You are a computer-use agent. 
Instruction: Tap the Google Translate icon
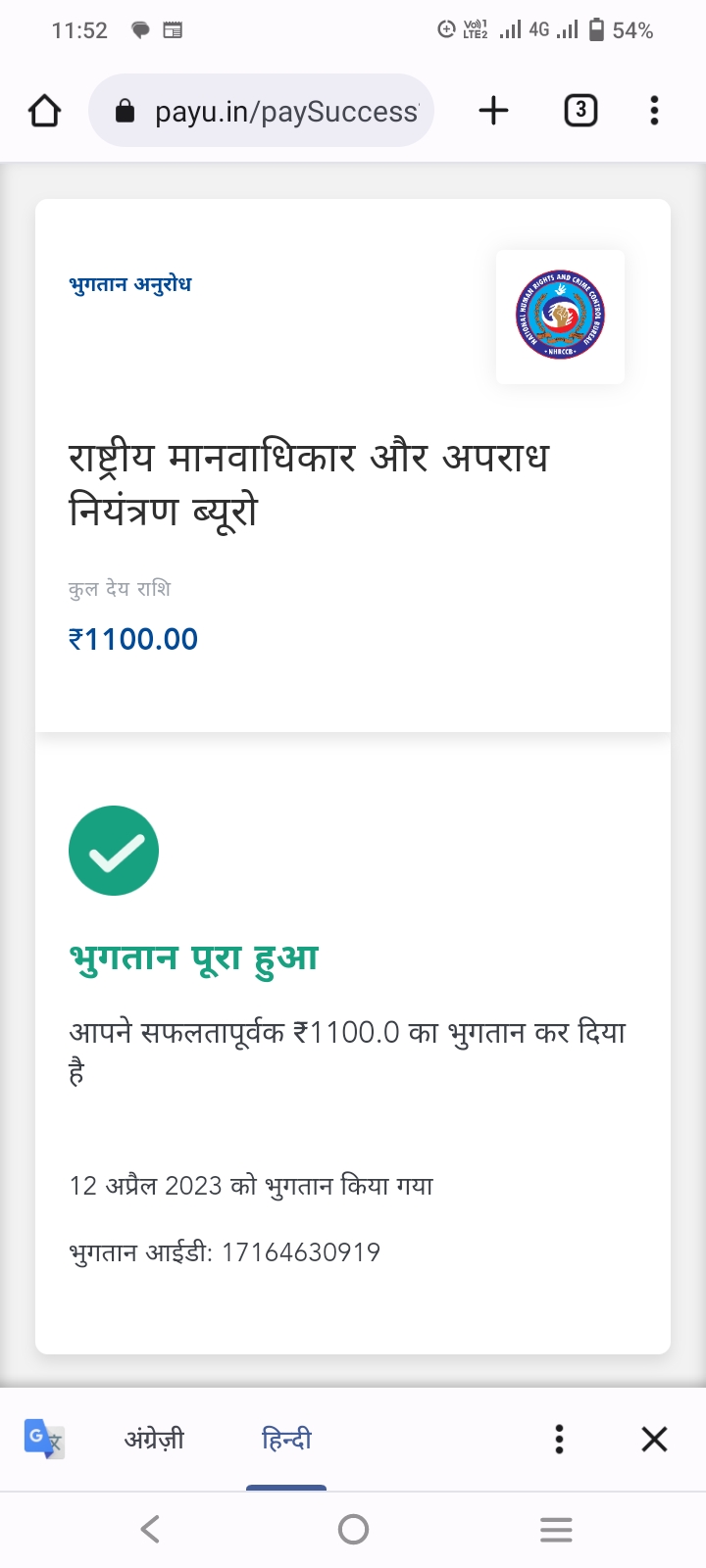tap(44, 1439)
